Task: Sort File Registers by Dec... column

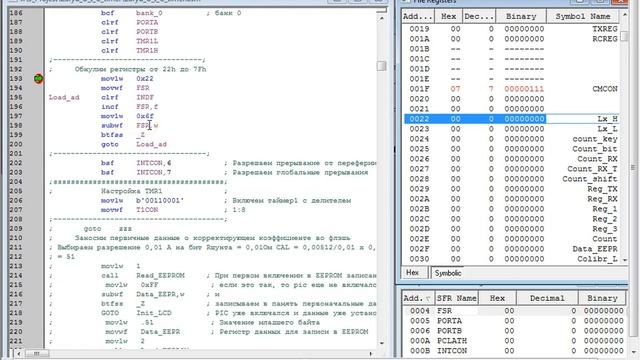Action: 479,16
